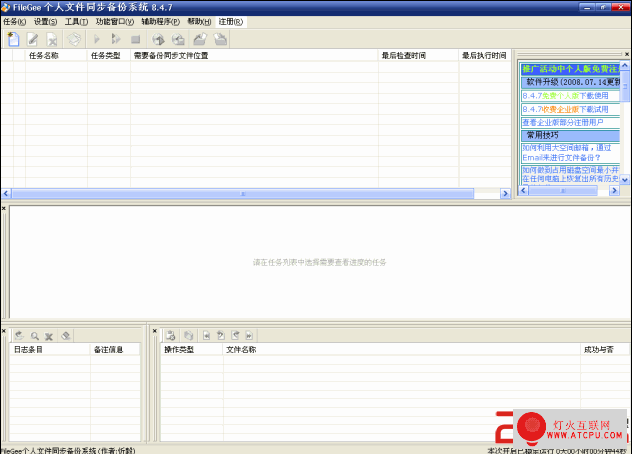Close the right sidebar info panel
The height and width of the screenshot is (454, 632).
pyautogui.click(x=627, y=54)
